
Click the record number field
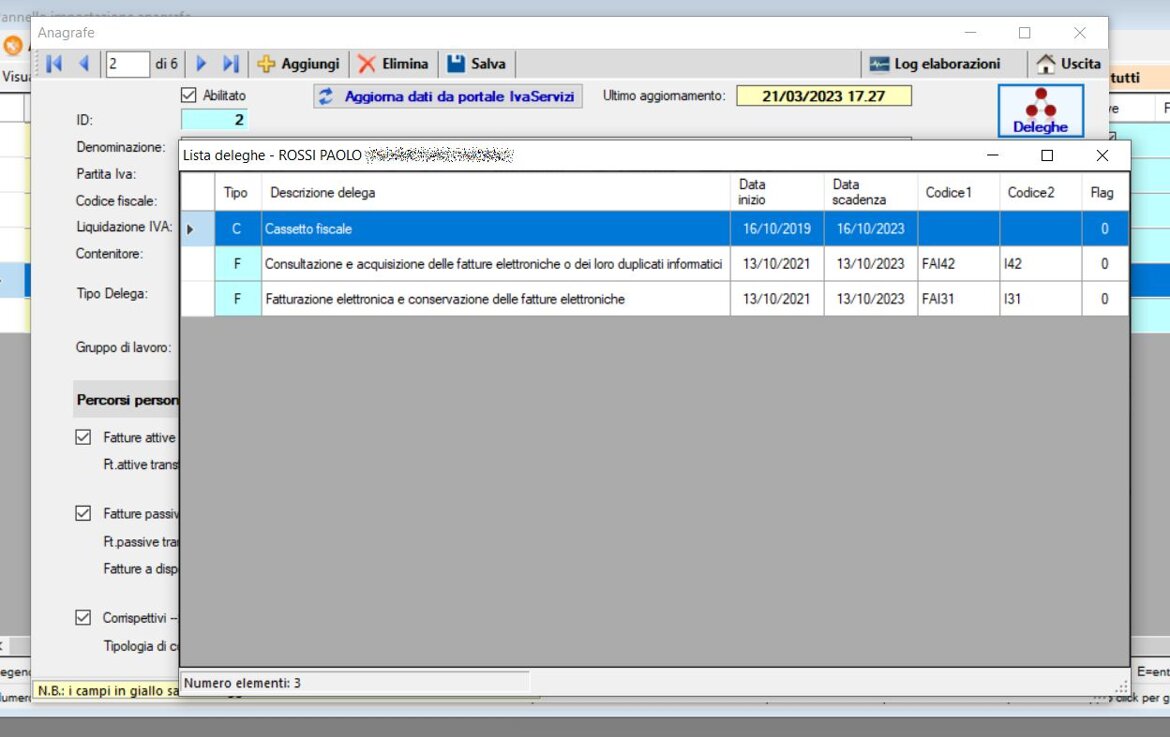point(127,64)
